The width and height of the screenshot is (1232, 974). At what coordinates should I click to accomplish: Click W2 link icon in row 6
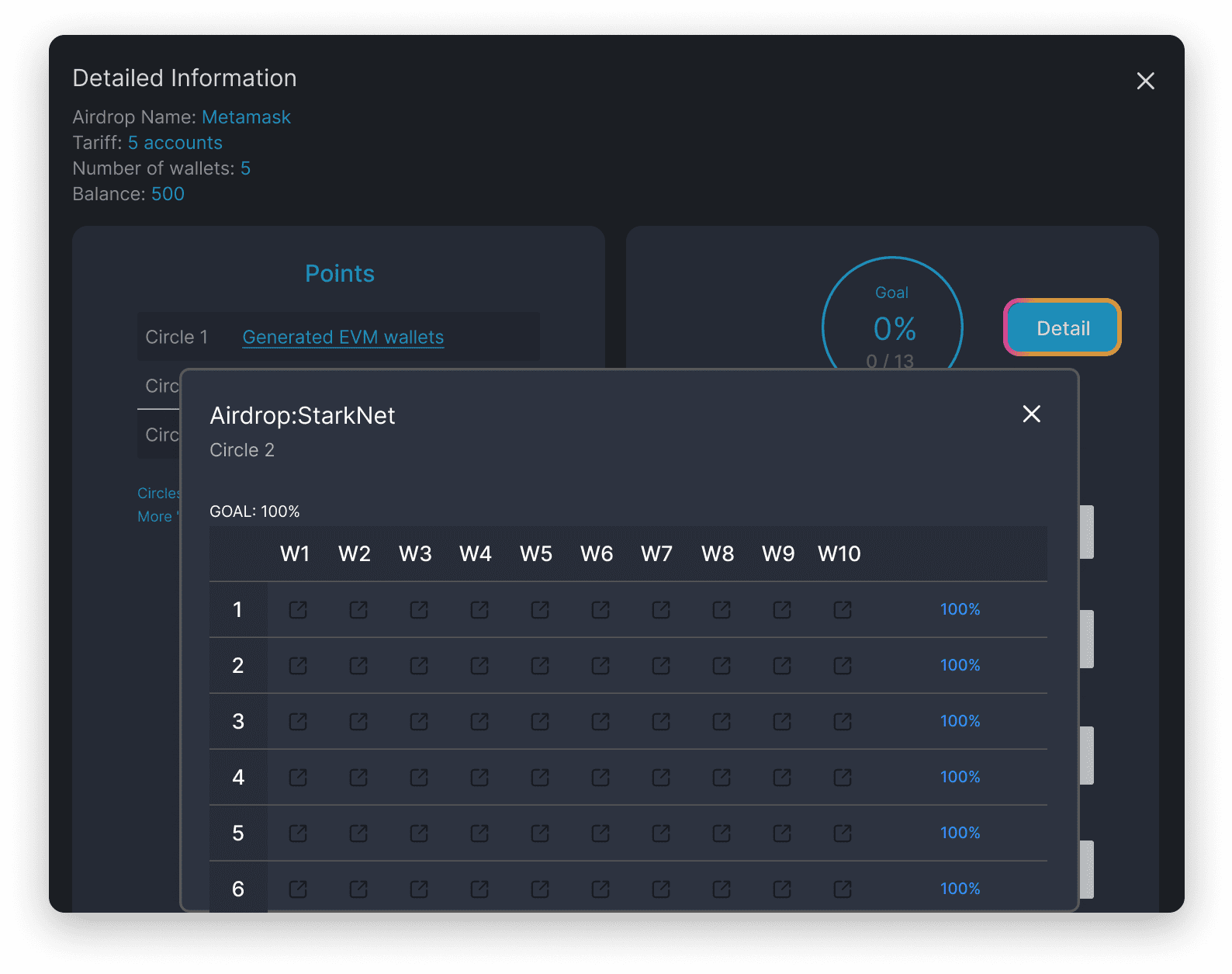coord(358,889)
